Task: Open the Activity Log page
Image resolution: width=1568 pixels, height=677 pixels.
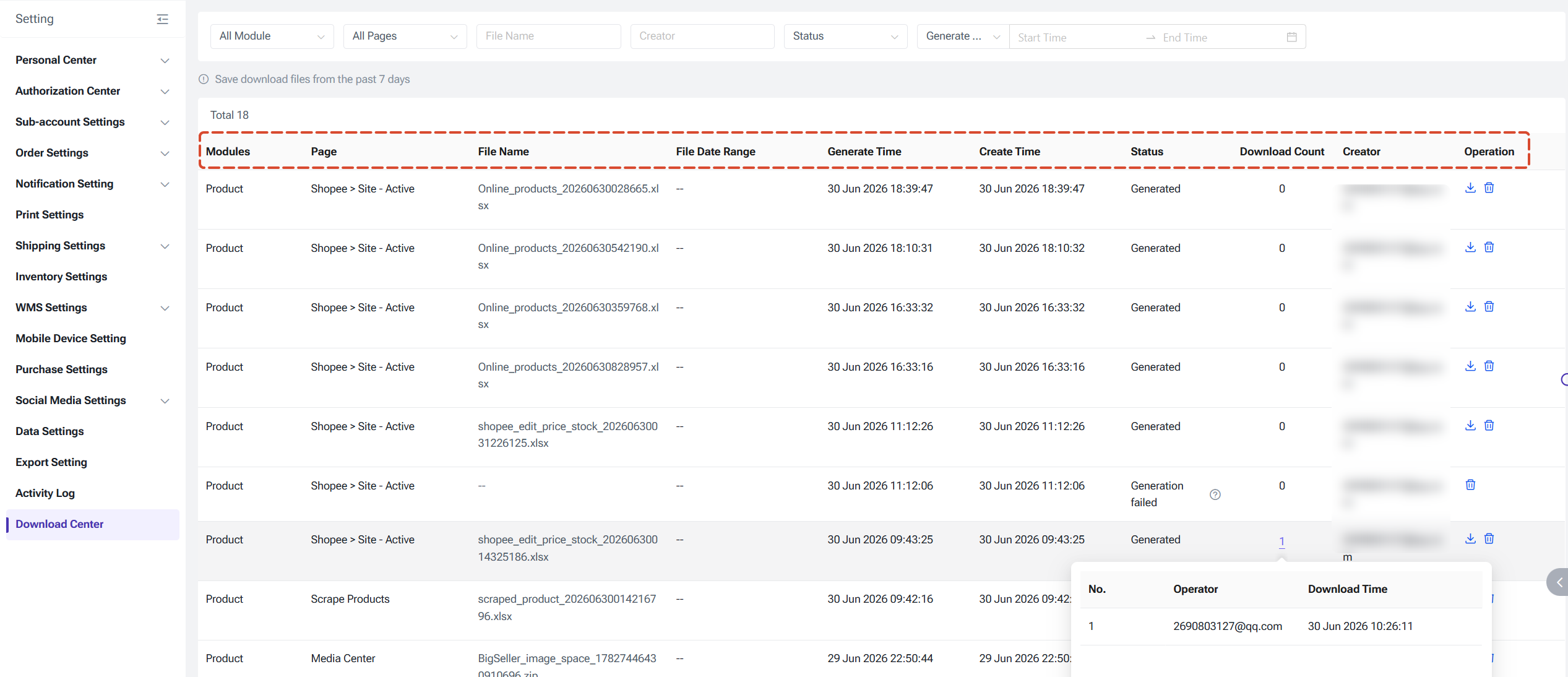Action: point(45,493)
